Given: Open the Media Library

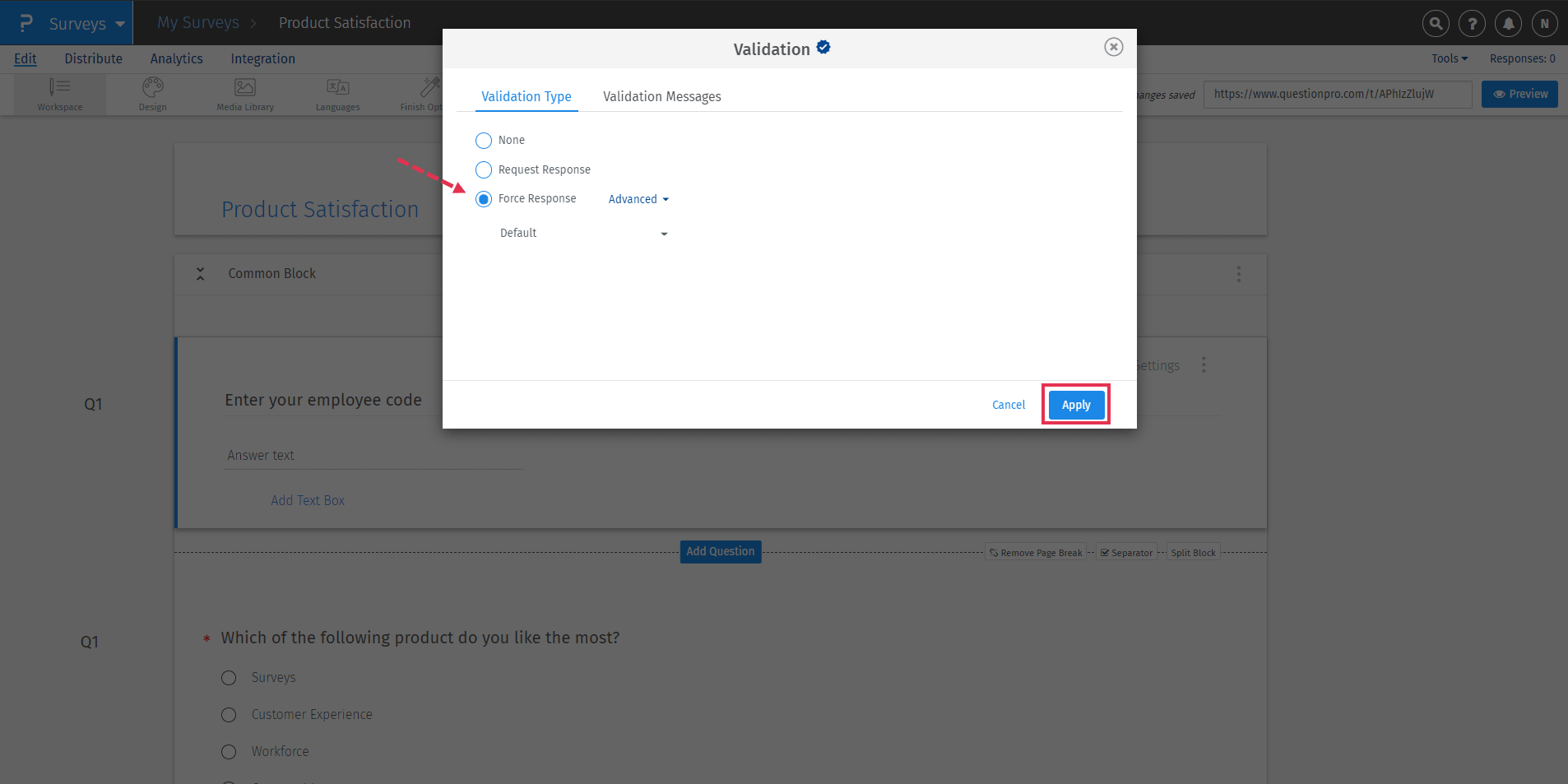Looking at the screenshot, I should [244, 94].
